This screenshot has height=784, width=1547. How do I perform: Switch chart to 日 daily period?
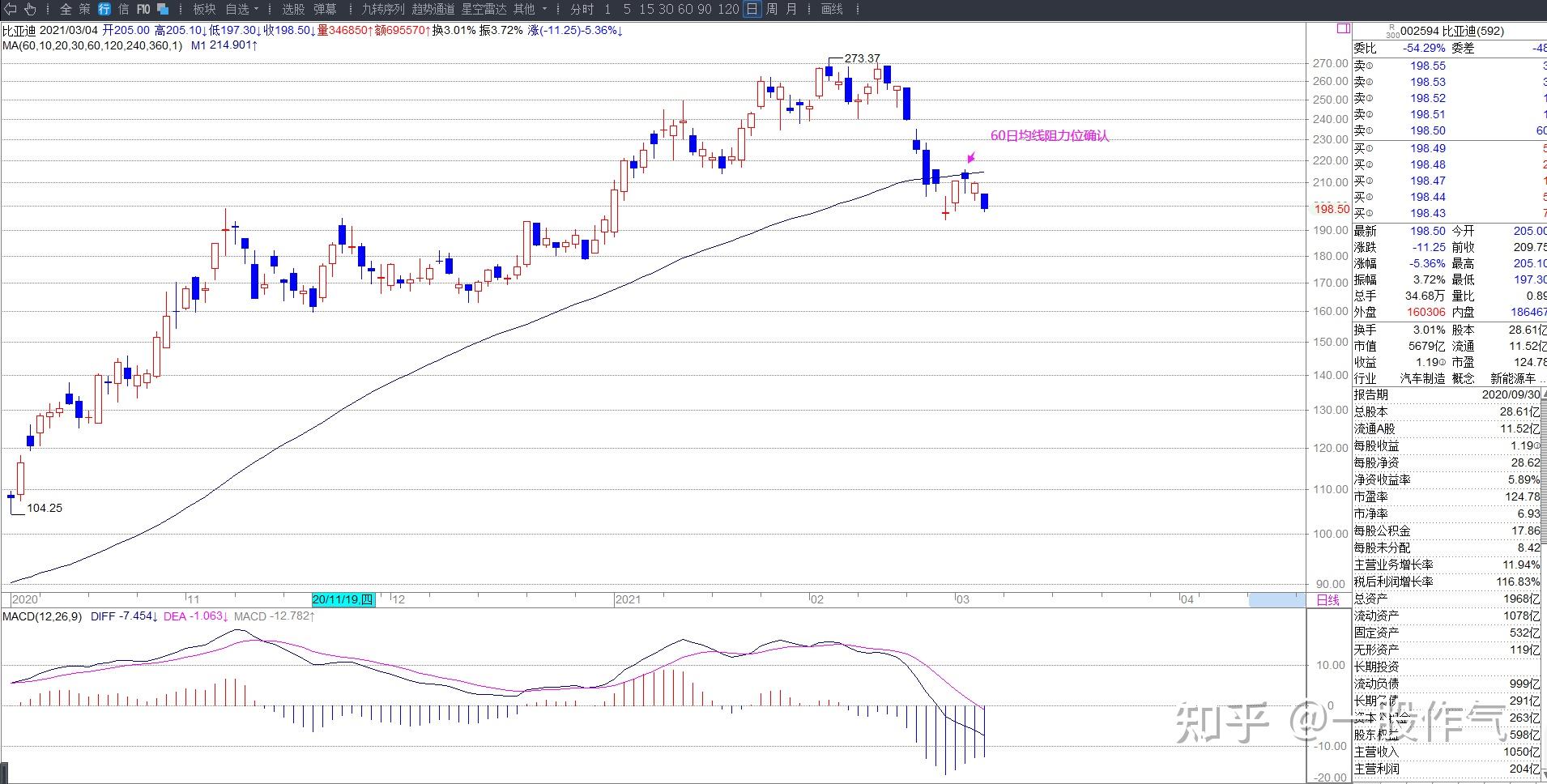pos(752,9)
